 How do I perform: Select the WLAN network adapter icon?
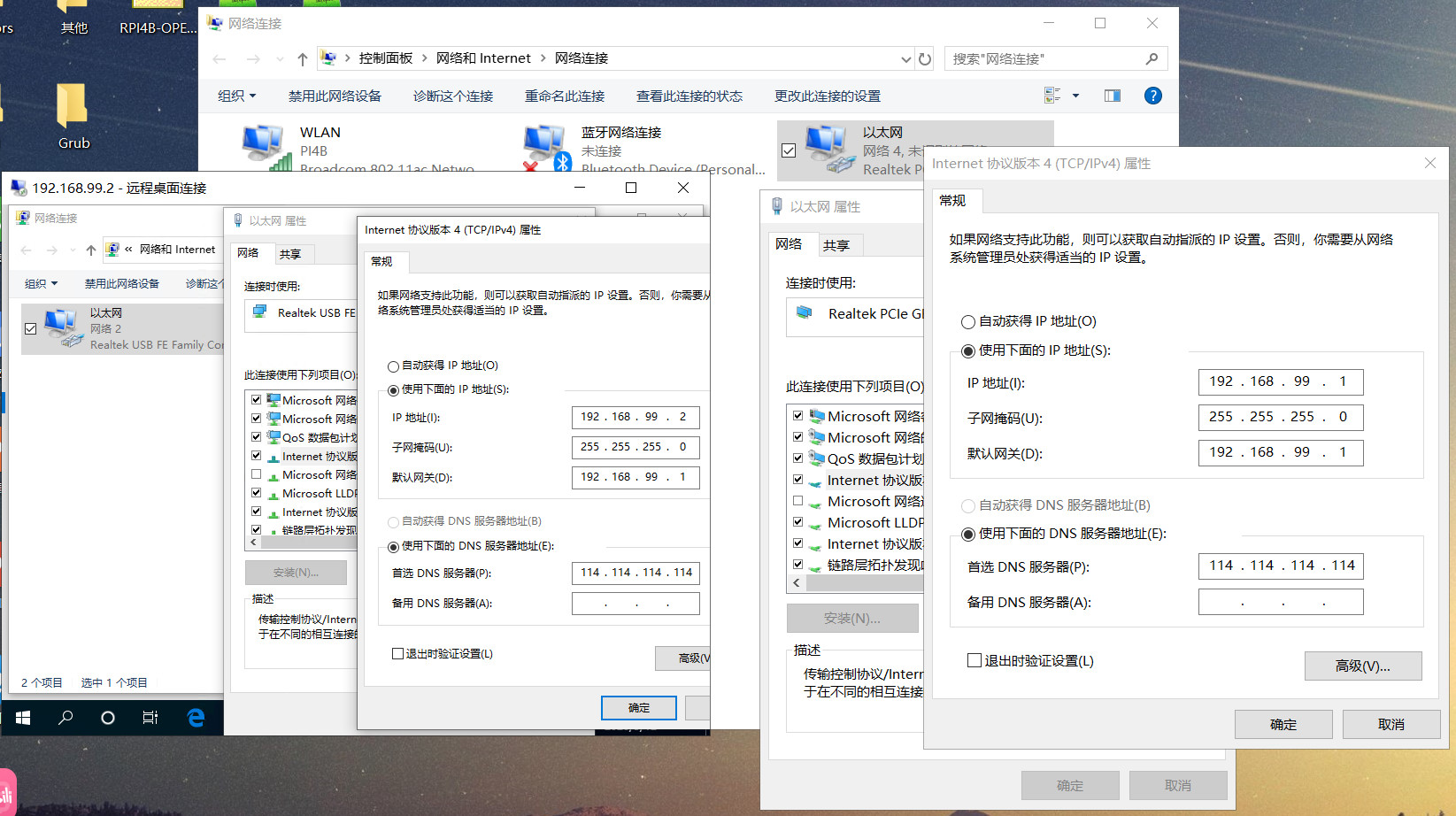(x=267, y=147)
